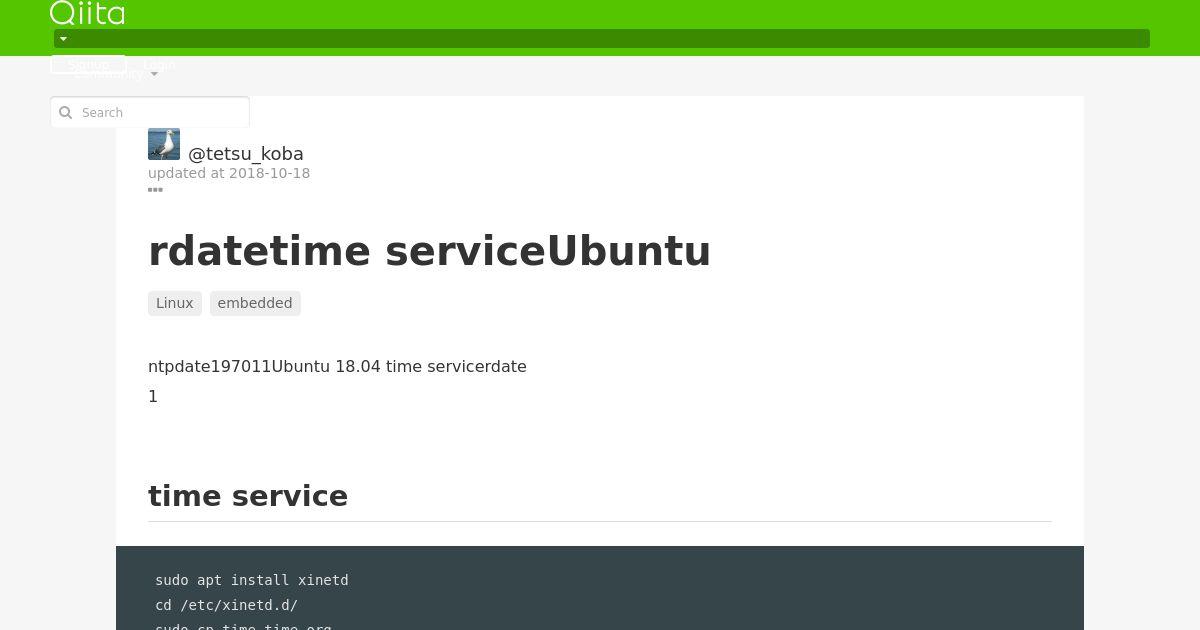
Task: Click the sudo apt install xinetd line
Action: pyautogui.click(x=252, y=580)
